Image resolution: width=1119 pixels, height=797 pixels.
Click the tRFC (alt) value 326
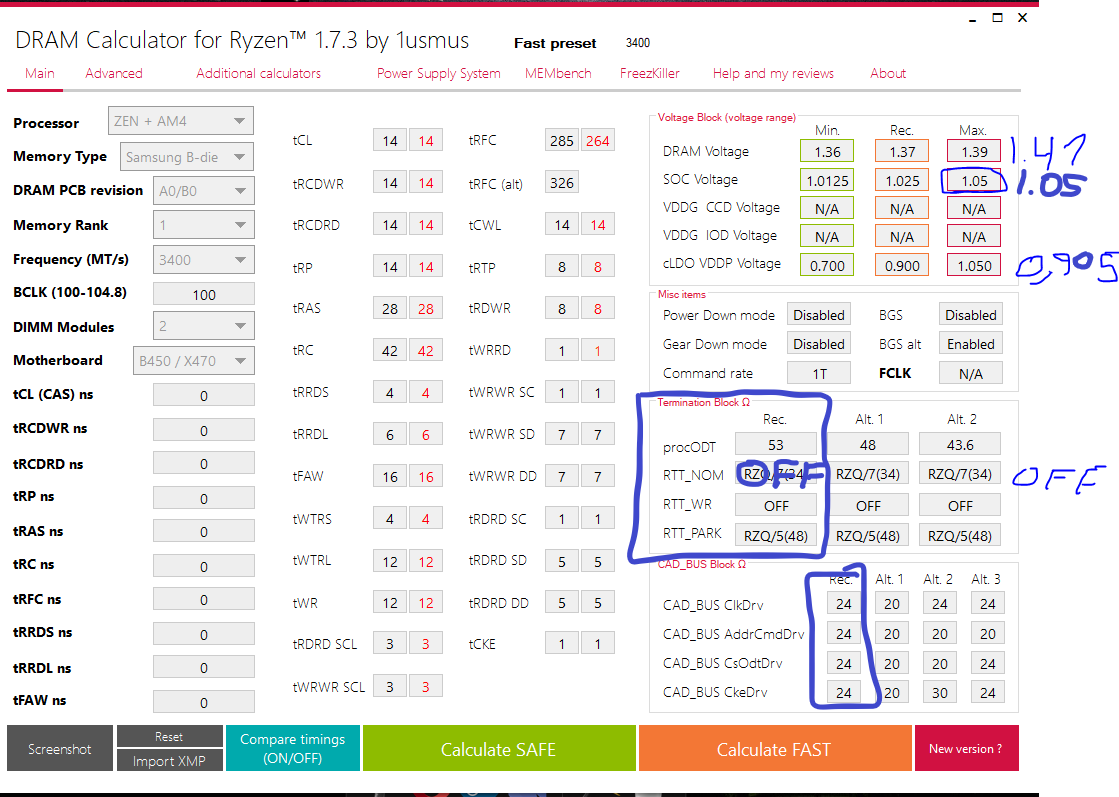[562, 183]
